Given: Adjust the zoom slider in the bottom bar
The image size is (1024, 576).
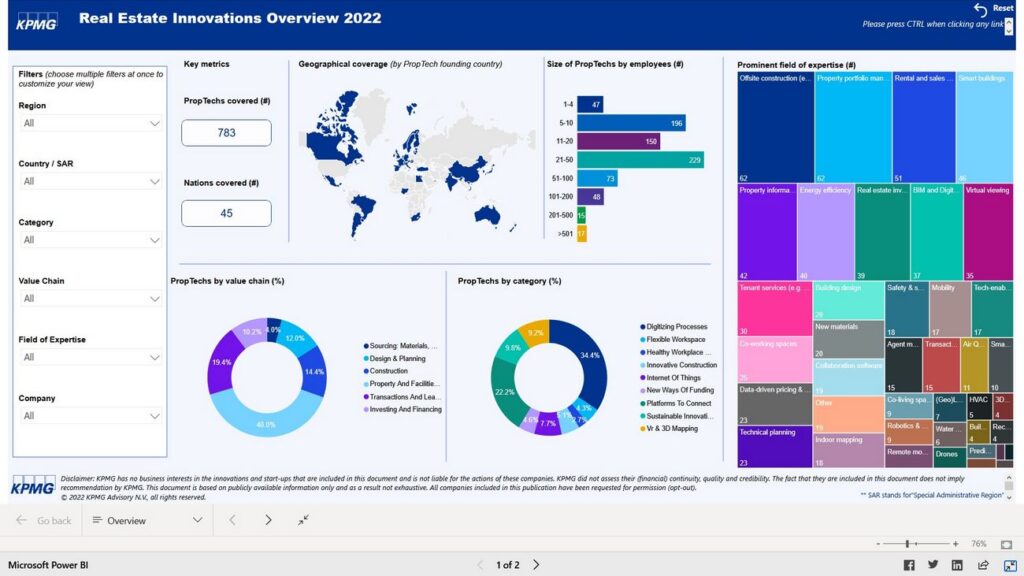Looking at the screenshot, I should (908, 543).
